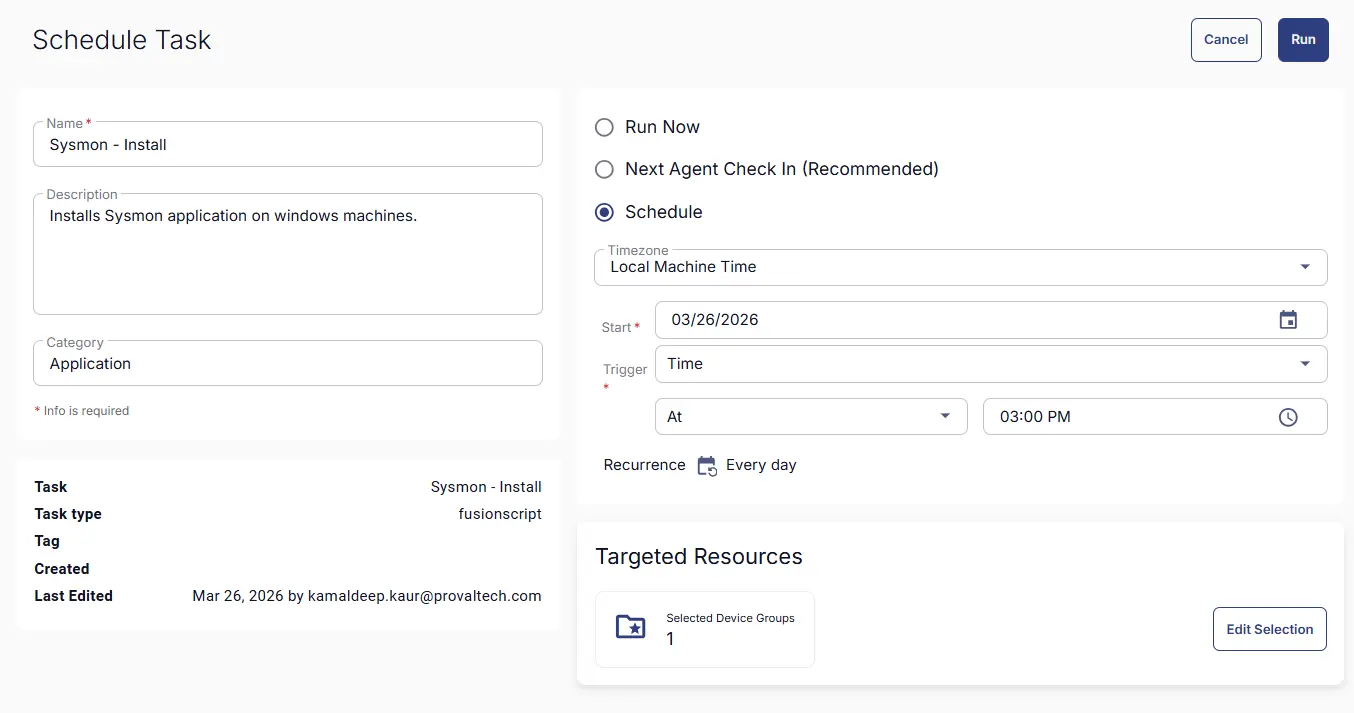Select the Run Now radio option
Viewport: 1354px width, 713px height.
(604, 127)
